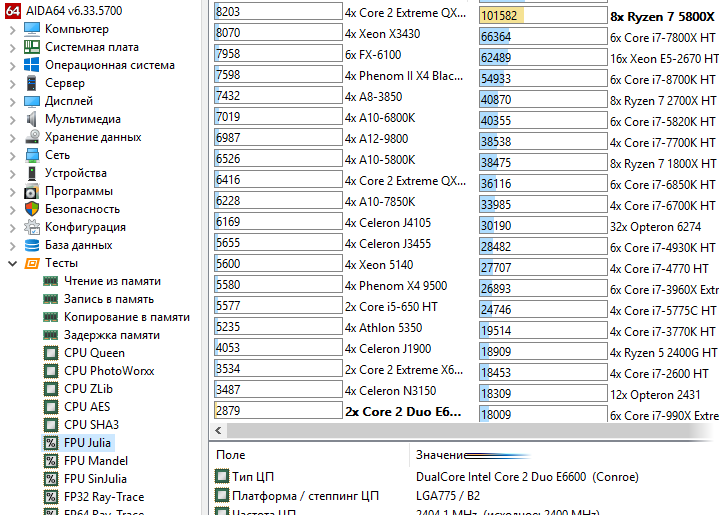Click the Устройства device icon
The image size is (719, 515).
[32, 173]
